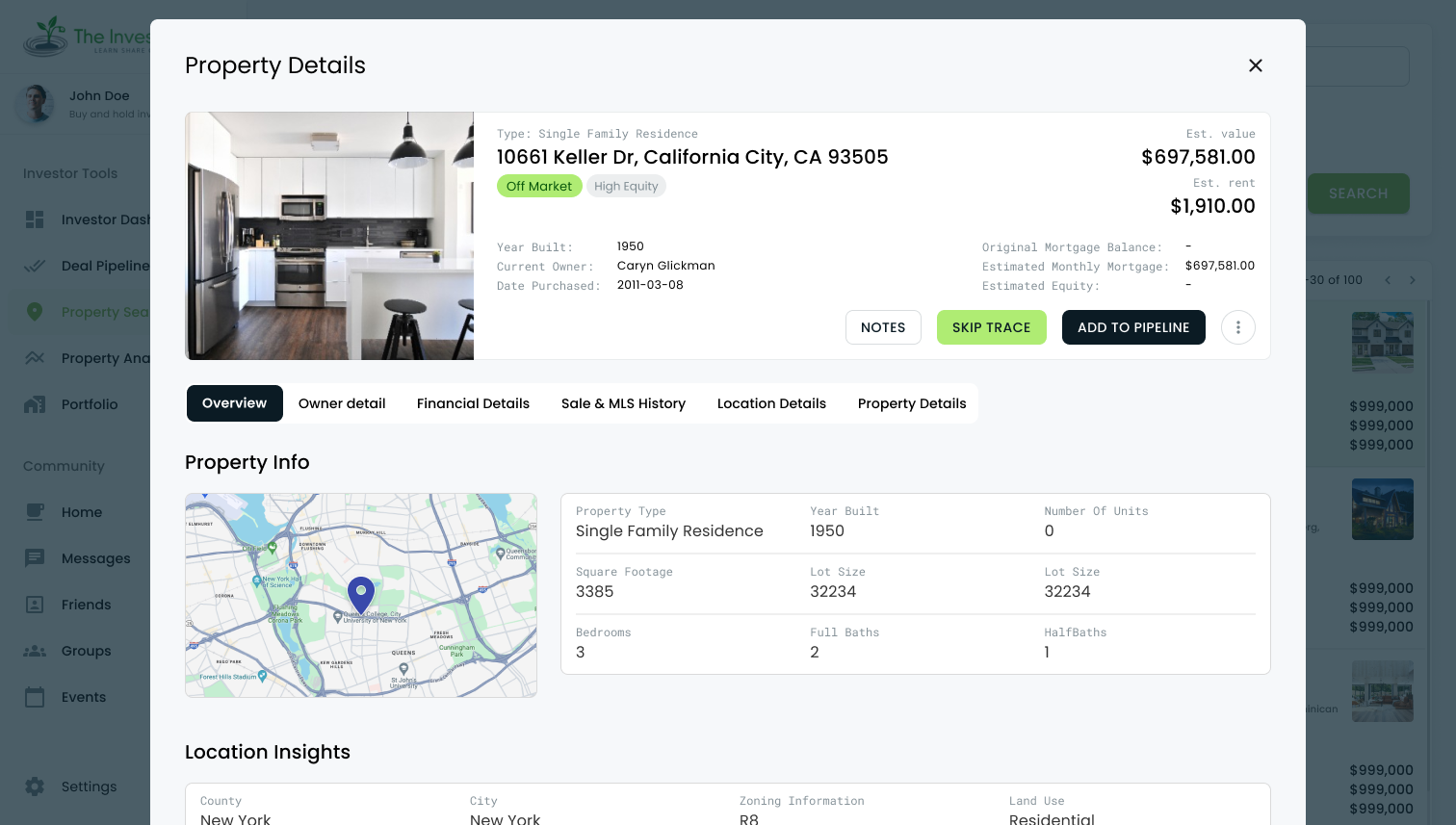Click the blue map location pin
This screenshot has height=825, width=1456.
pyautogui.click(x=361, y=594)
